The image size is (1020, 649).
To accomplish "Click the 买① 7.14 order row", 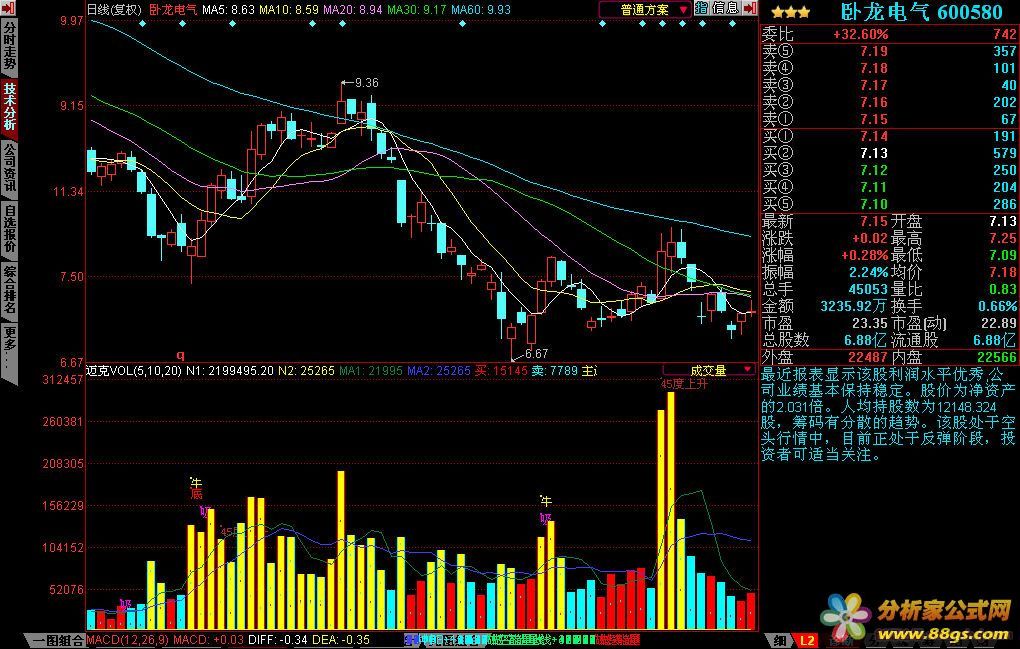I will pyautogui.click(x=889, y=136).
